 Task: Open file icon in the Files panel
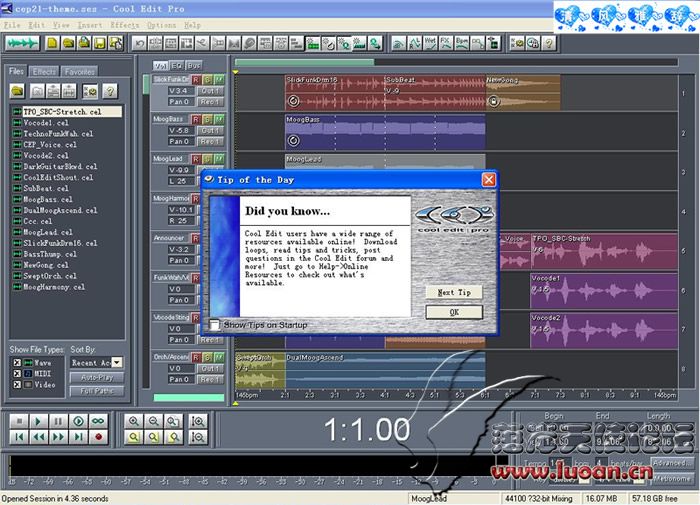[17, 91]
